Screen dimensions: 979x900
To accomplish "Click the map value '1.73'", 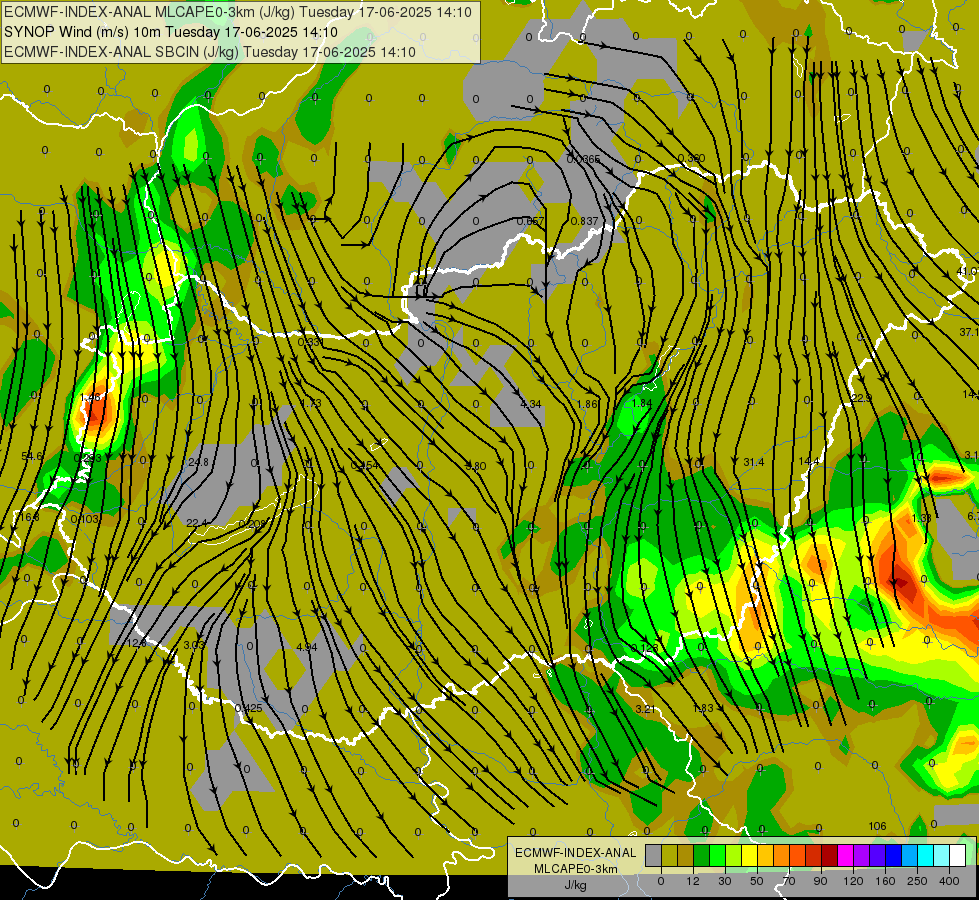I will point(311,403).
